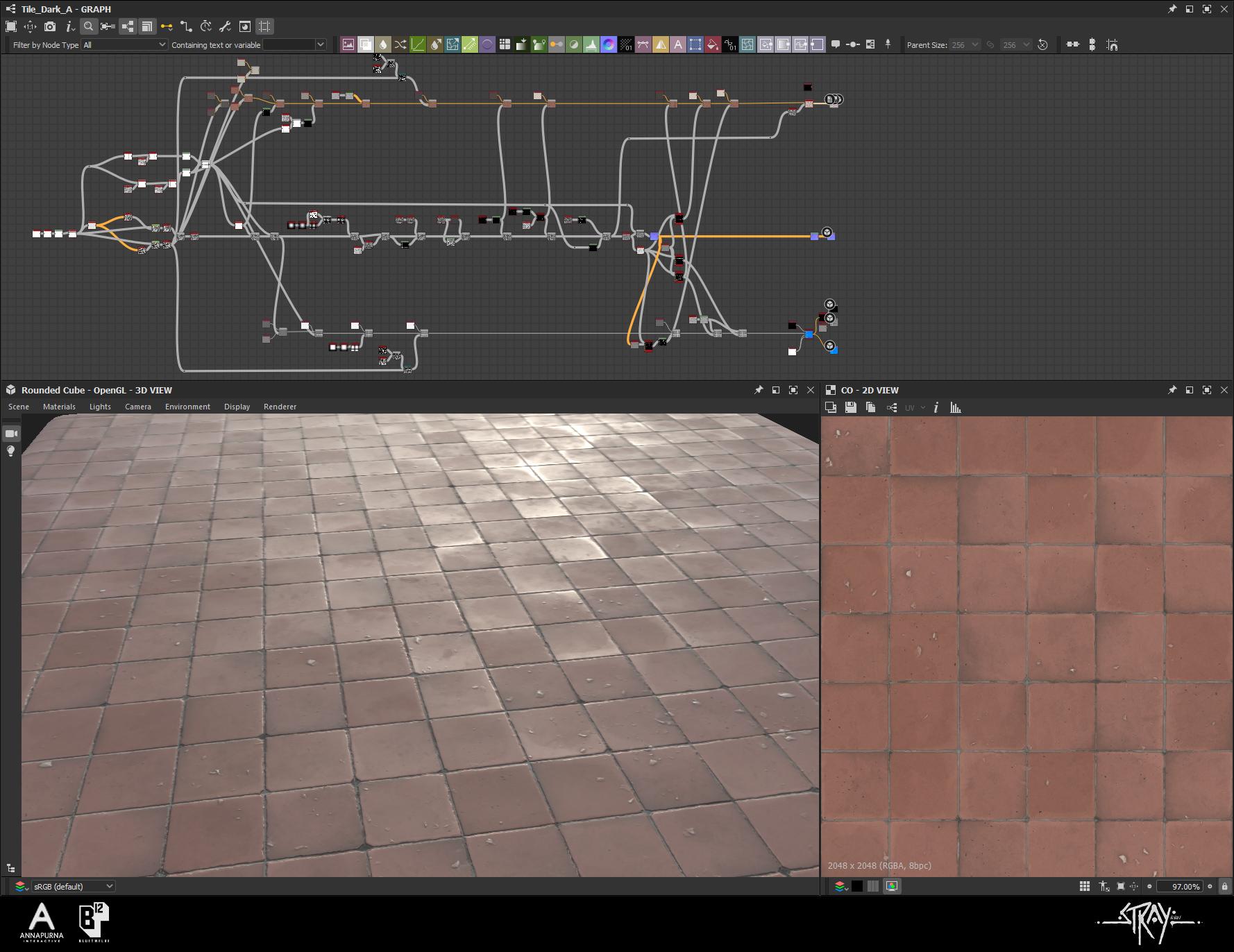The image size is (1234, 952).
Task: Click the camera snapshot icon in graph toolbar
Action: click(x=50, y=26)
